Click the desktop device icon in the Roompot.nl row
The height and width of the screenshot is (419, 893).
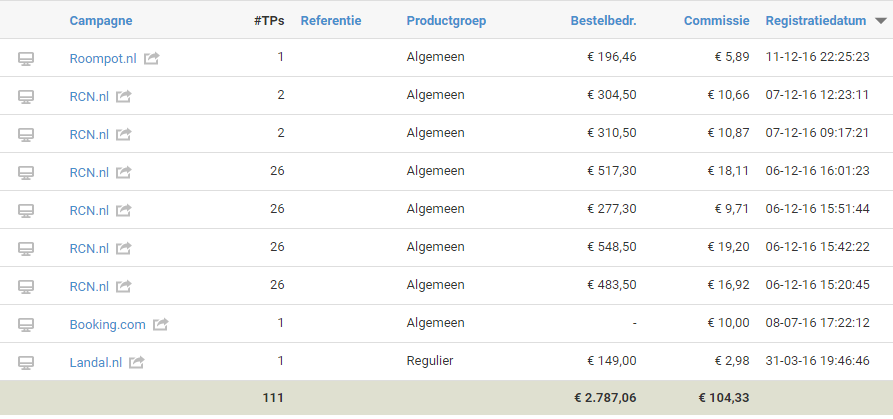click(x=26, y=58)
